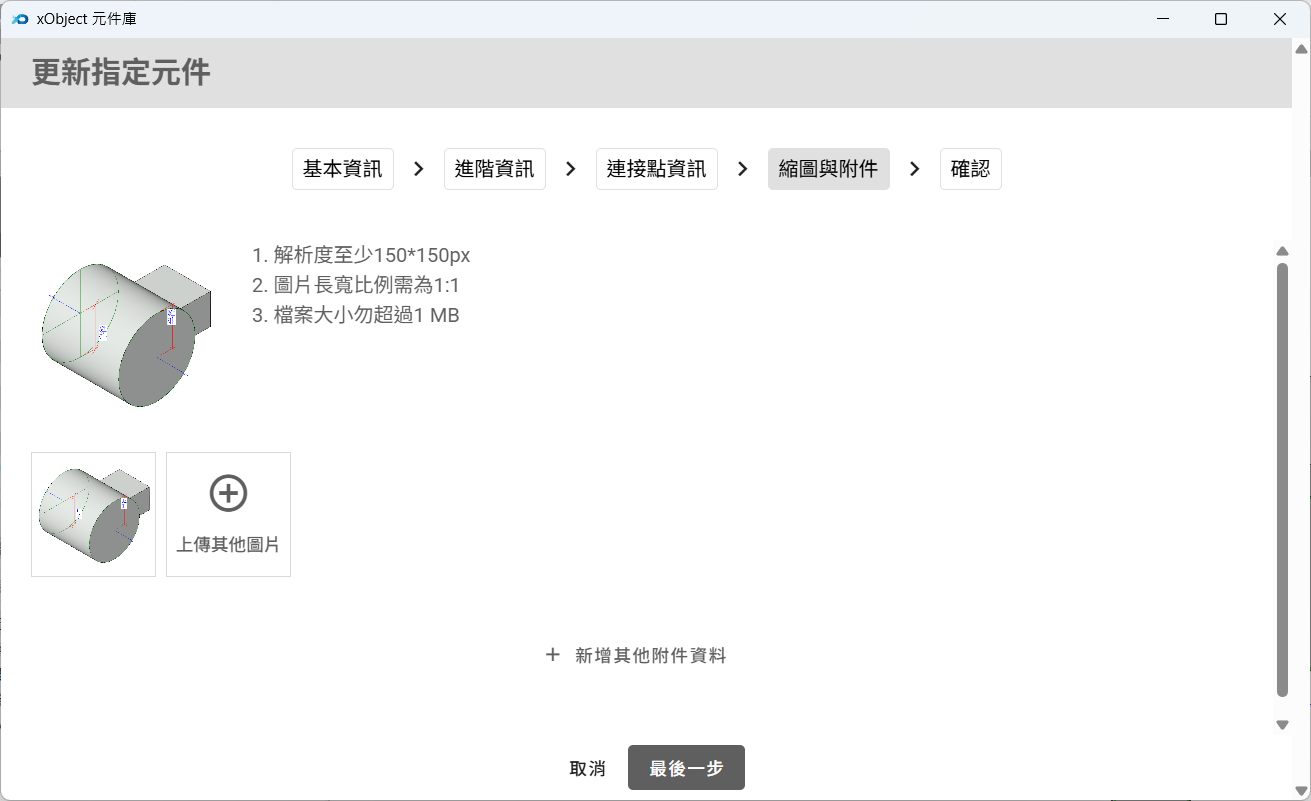Maximize the xObject 元件庫 window

[1220, 19]
